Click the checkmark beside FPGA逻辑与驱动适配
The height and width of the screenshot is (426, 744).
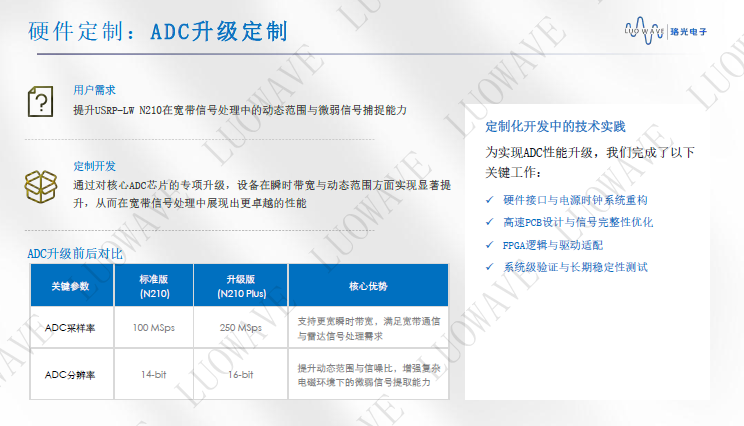pos(489,245)
